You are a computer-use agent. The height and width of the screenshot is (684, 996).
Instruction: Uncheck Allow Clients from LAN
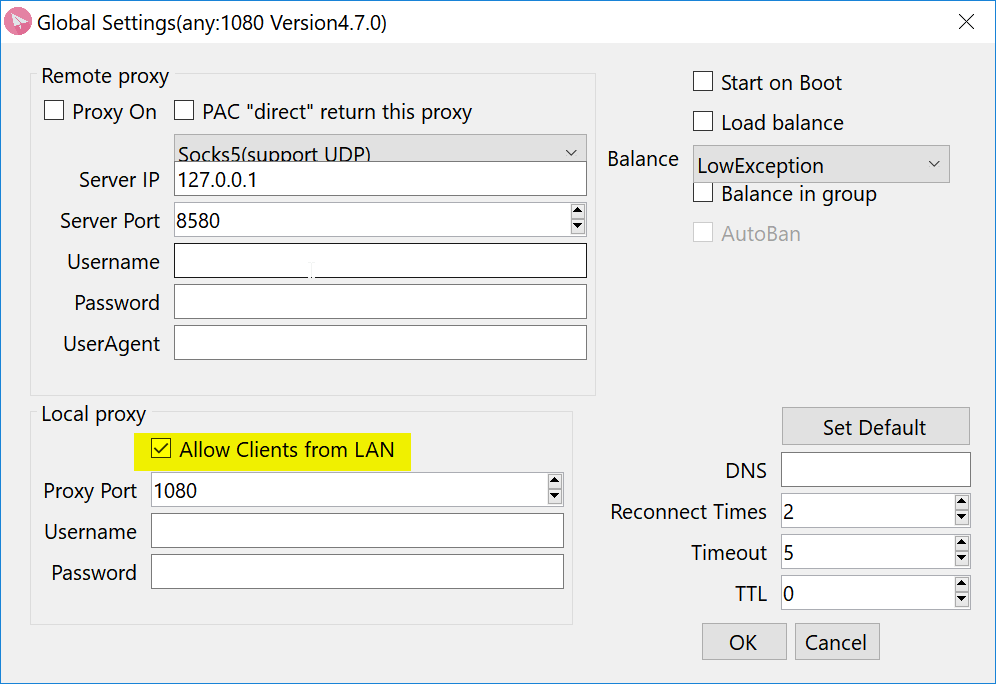pyautogui.click(x=160, y=450)
